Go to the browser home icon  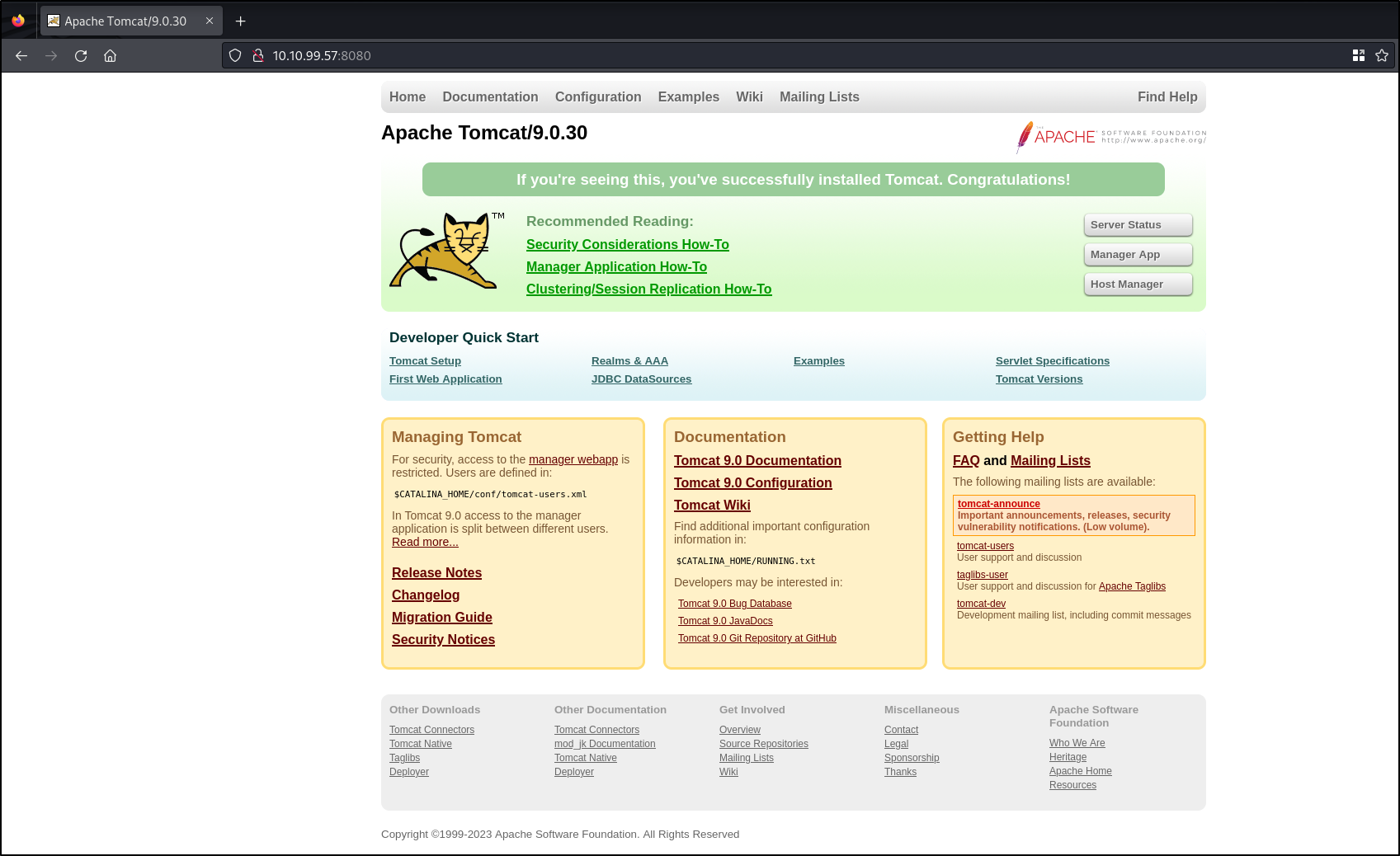coord(110,55)
